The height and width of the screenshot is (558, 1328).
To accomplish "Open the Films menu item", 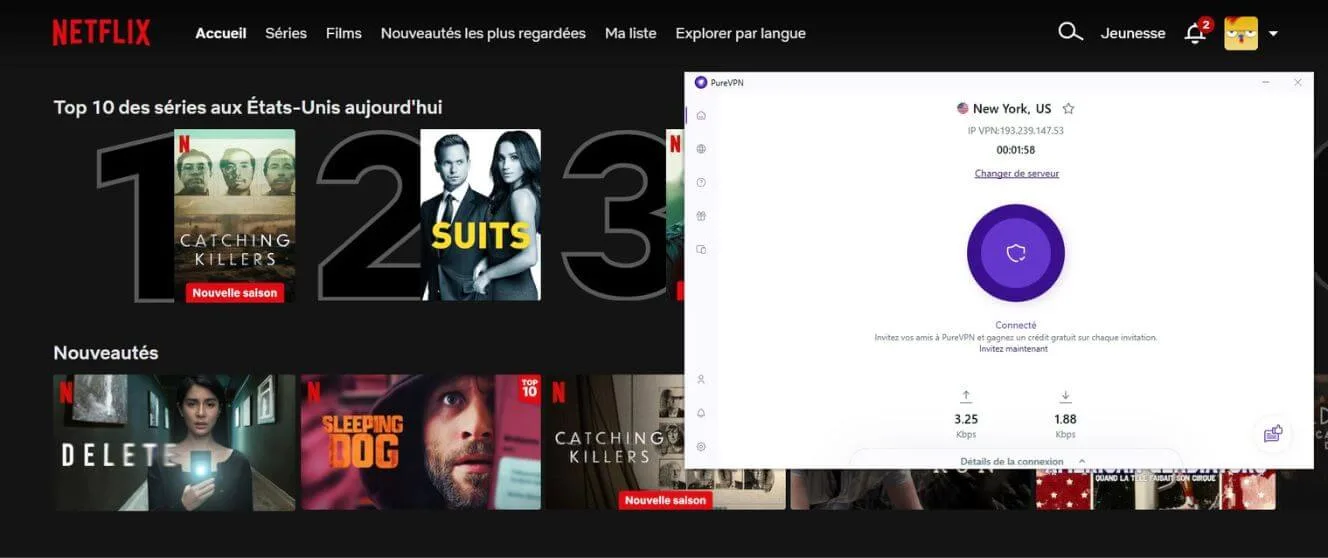I will click(344, 33).
